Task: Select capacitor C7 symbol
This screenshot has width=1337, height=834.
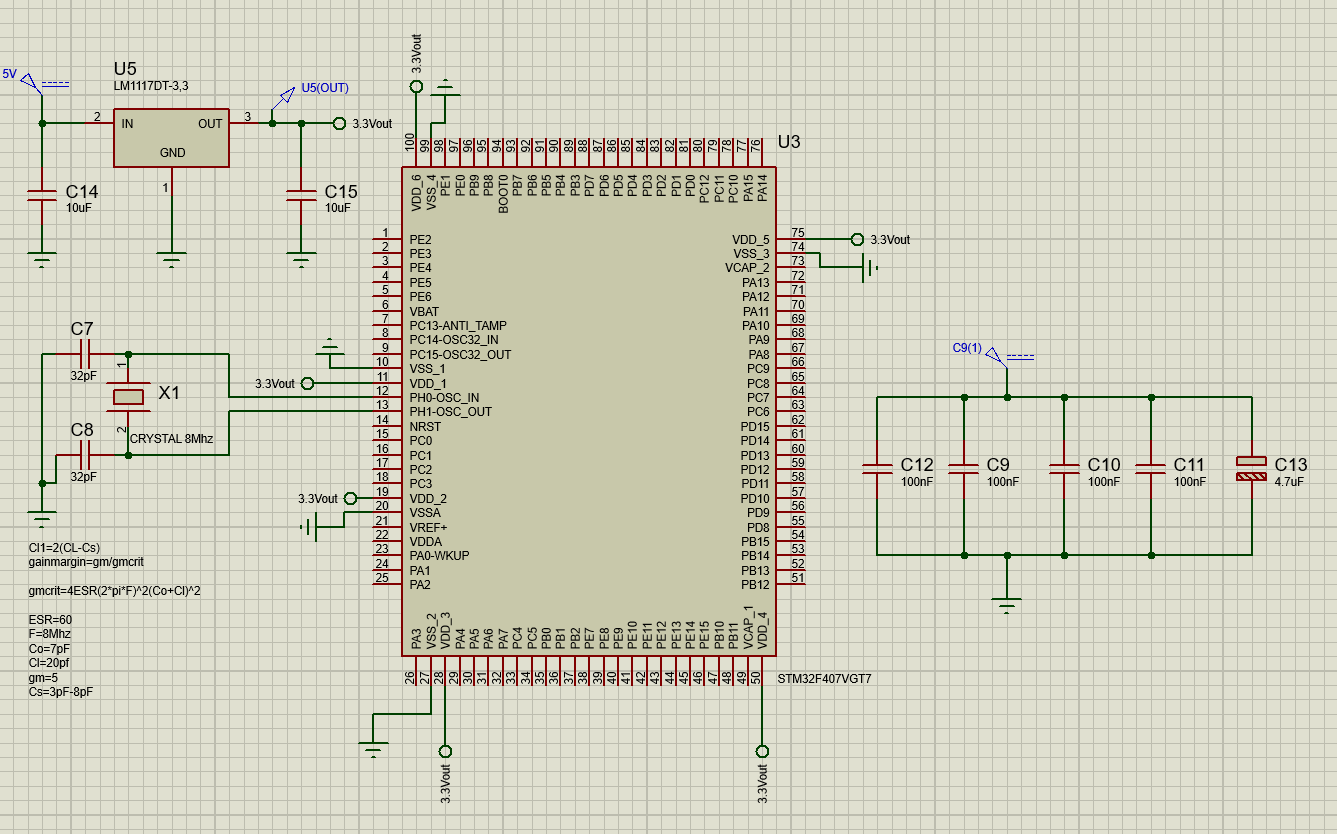Action: (x=83, y=354)
